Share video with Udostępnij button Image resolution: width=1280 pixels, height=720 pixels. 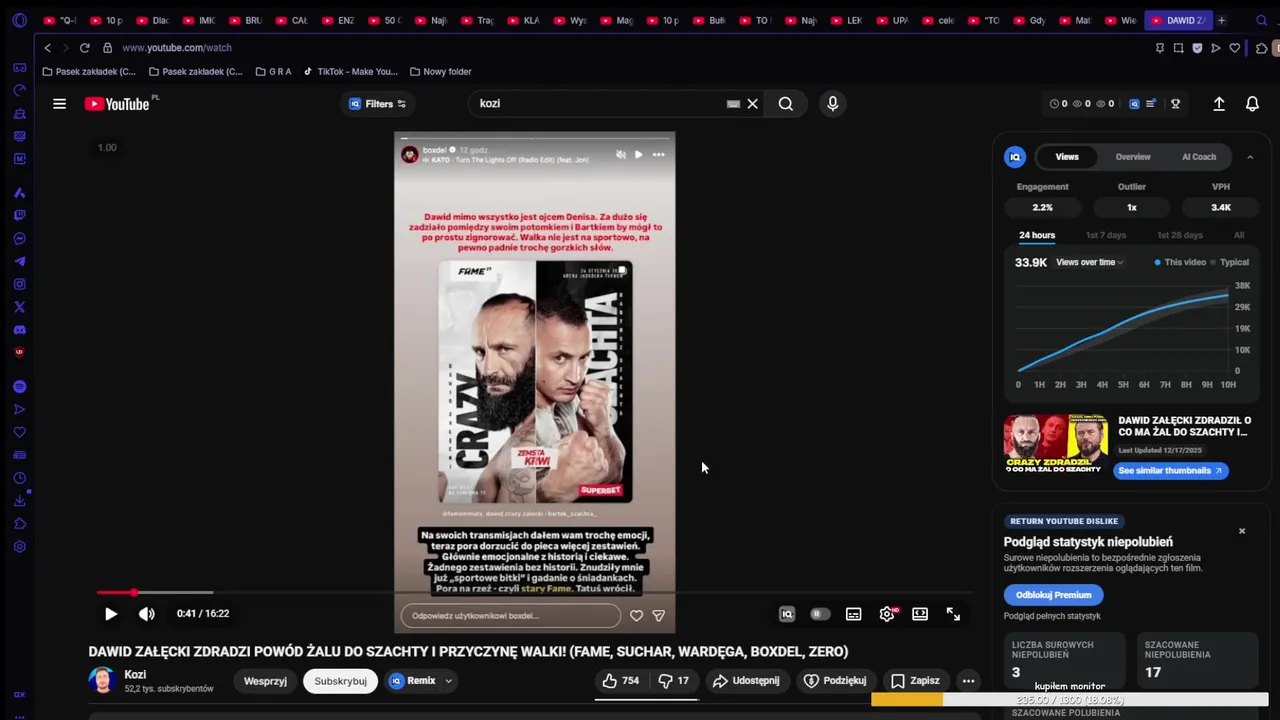point(745,681)
